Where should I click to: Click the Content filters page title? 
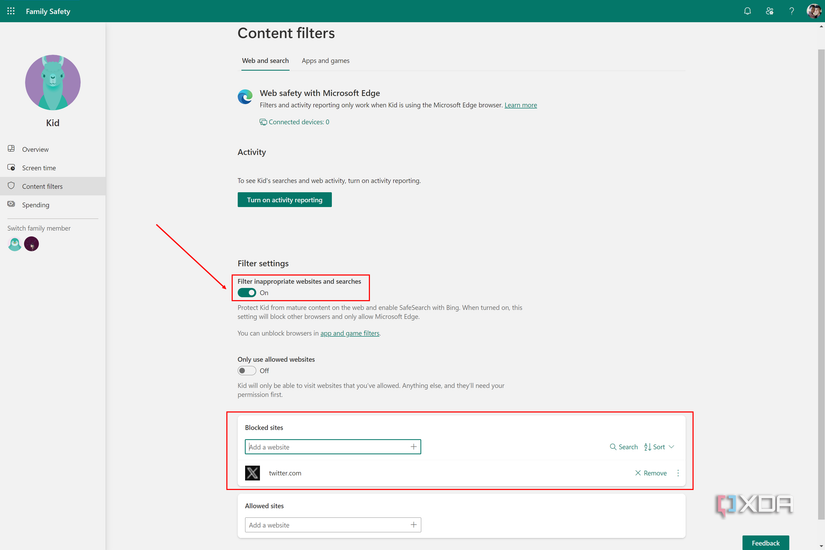click(x=286, y=33)
